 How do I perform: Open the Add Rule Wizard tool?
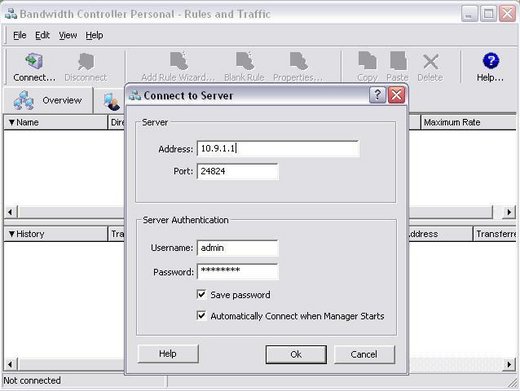[178, 67]
